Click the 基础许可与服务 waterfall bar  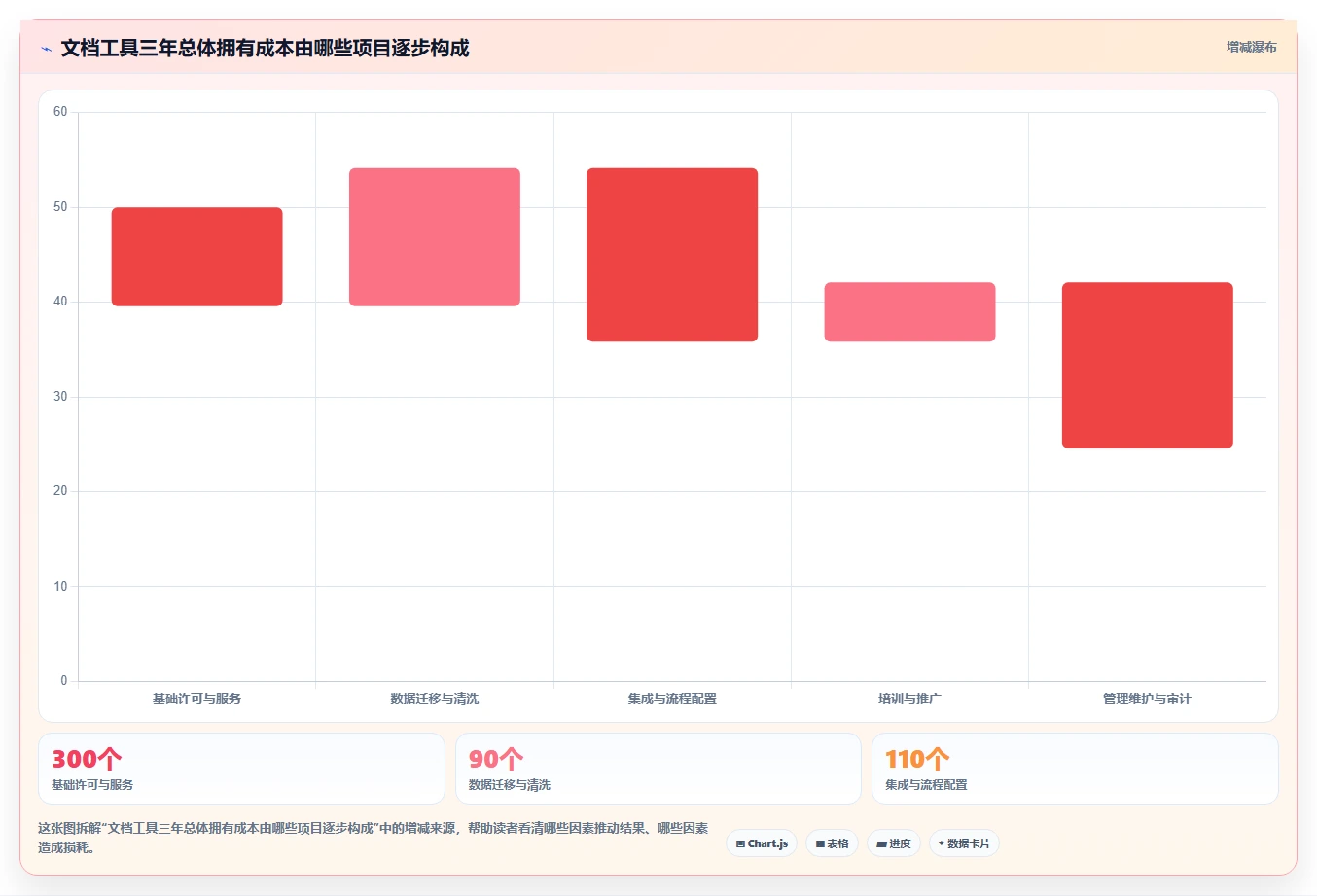point(197,257)
